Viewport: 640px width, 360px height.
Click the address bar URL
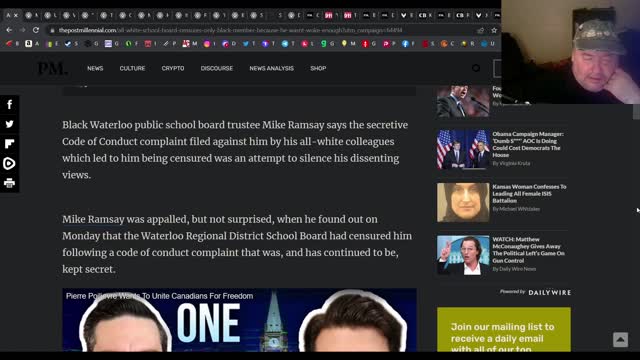(x=230, y=30)
